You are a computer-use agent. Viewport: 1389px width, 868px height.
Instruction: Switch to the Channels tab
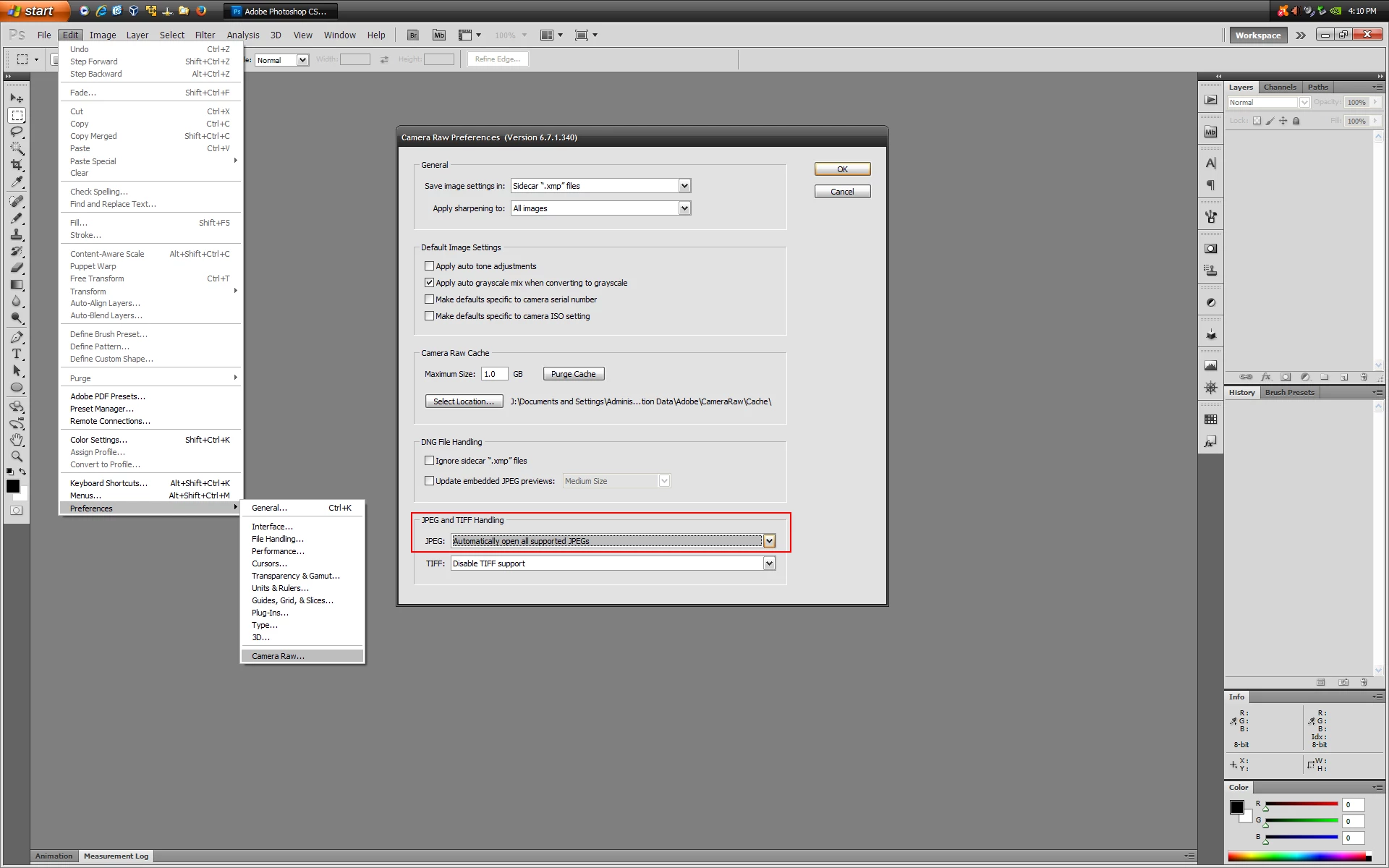coord(1280,87)
